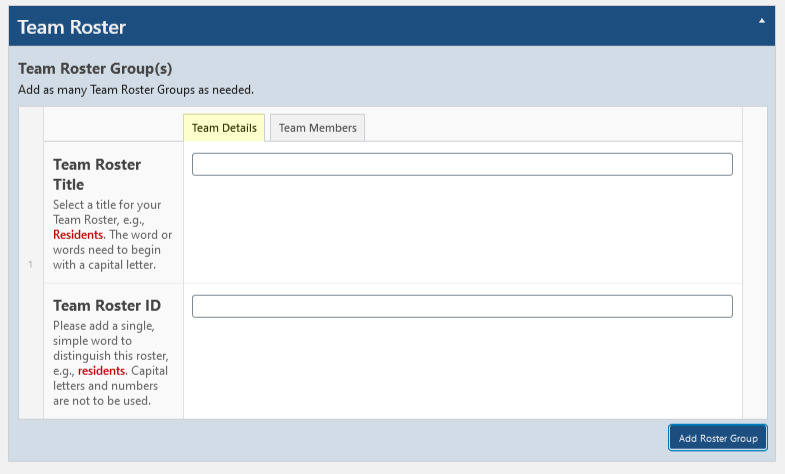This screenshot has height=474, width=785.
Task: Click the Team Roster panel header title
Action: pyautogui.click(x=72, y=27)
